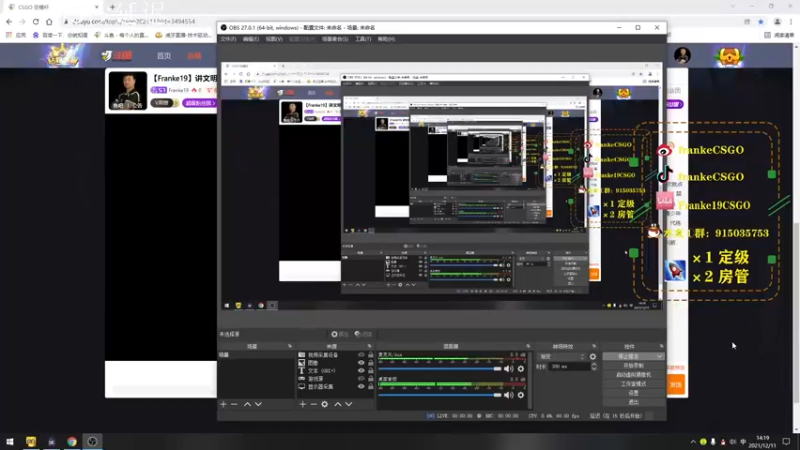Open the Mic/Aux audio settings gear
The image size is (800, 450).
[520, 369]
